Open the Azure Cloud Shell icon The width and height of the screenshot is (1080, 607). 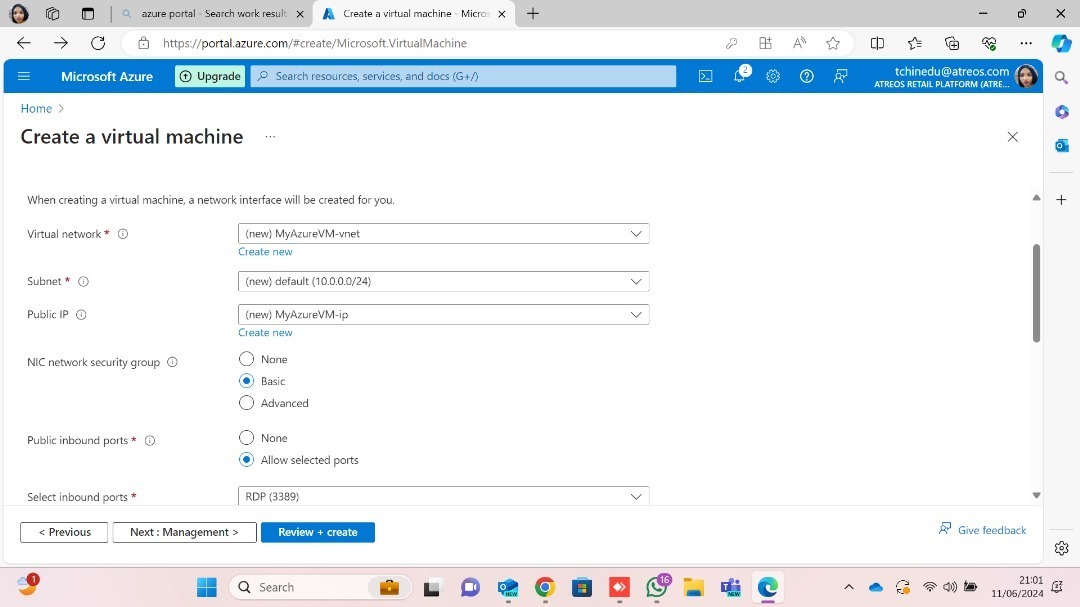pos(706,76)
